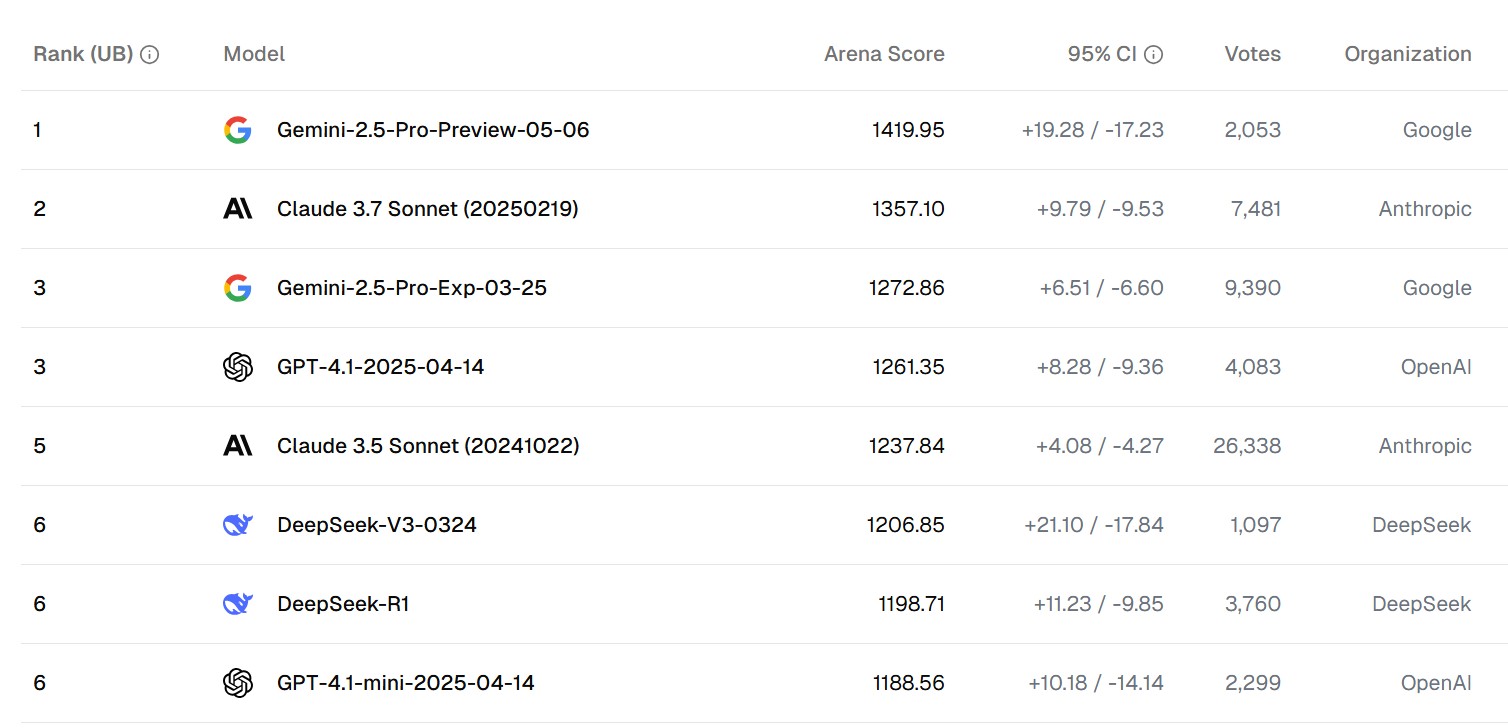Sort by the Arena Score column header
The image size is (1508, 728).
pyautogui.click(x=884, y=54)
